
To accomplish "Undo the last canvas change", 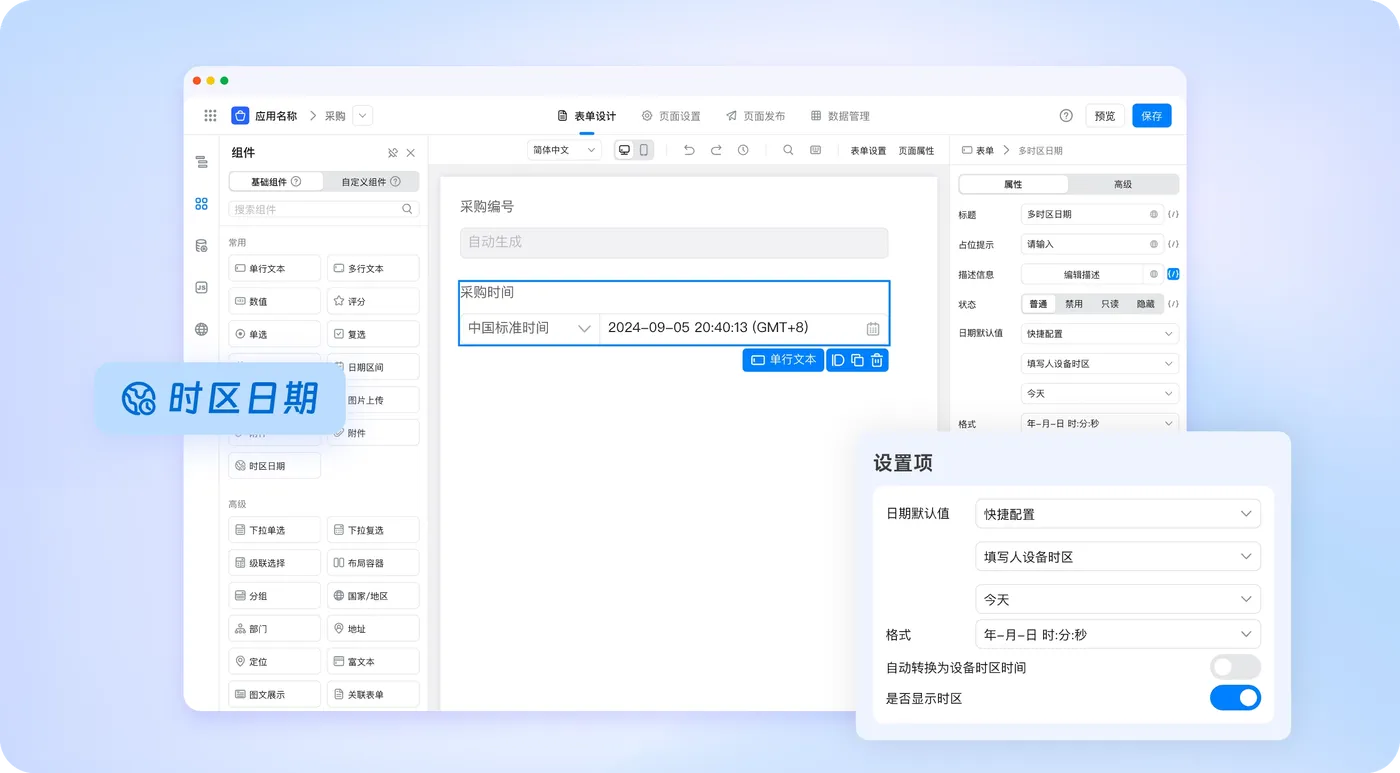I will tap(689, 150).
